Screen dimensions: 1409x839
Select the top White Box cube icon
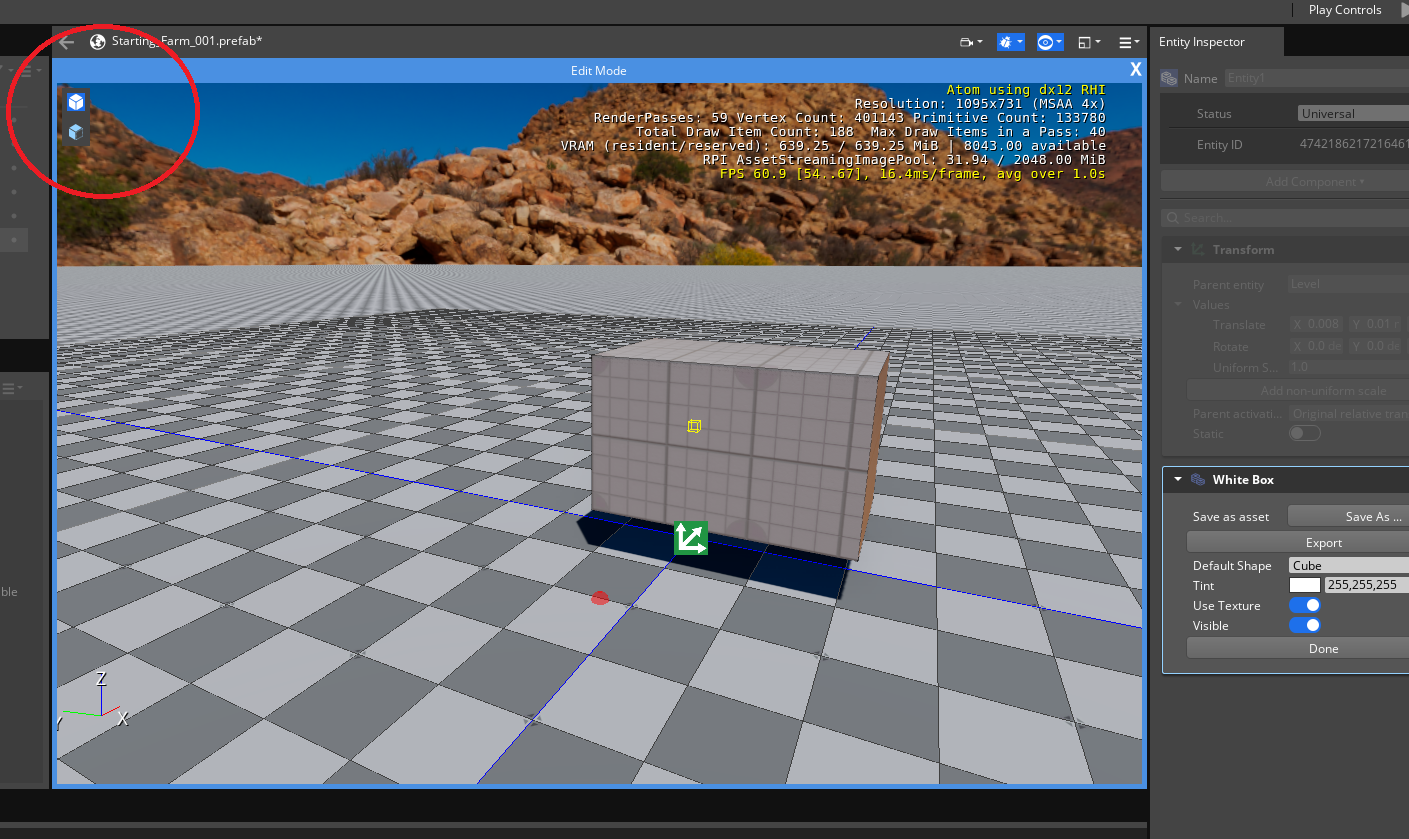pyautogui.click(x=76, y=101)
